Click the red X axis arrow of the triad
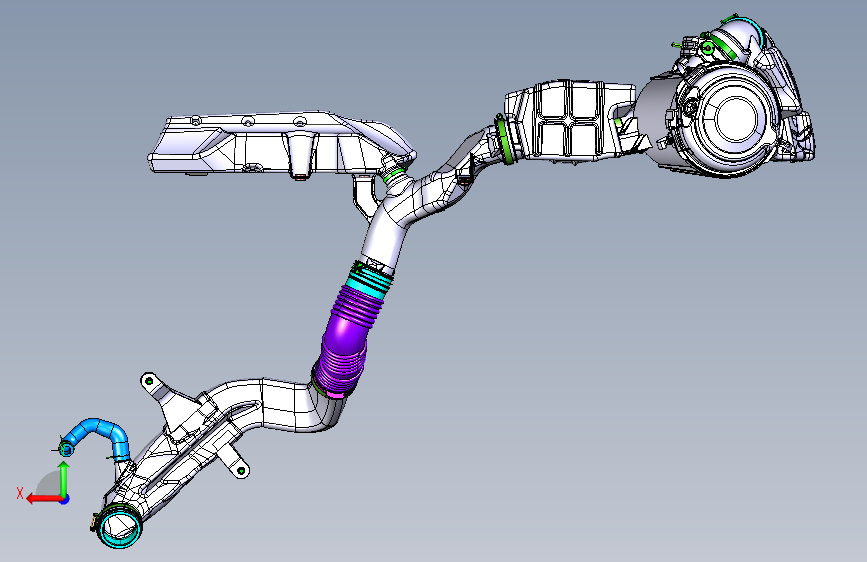The width and height of the screenshot is (867, 562). (44, 499)
